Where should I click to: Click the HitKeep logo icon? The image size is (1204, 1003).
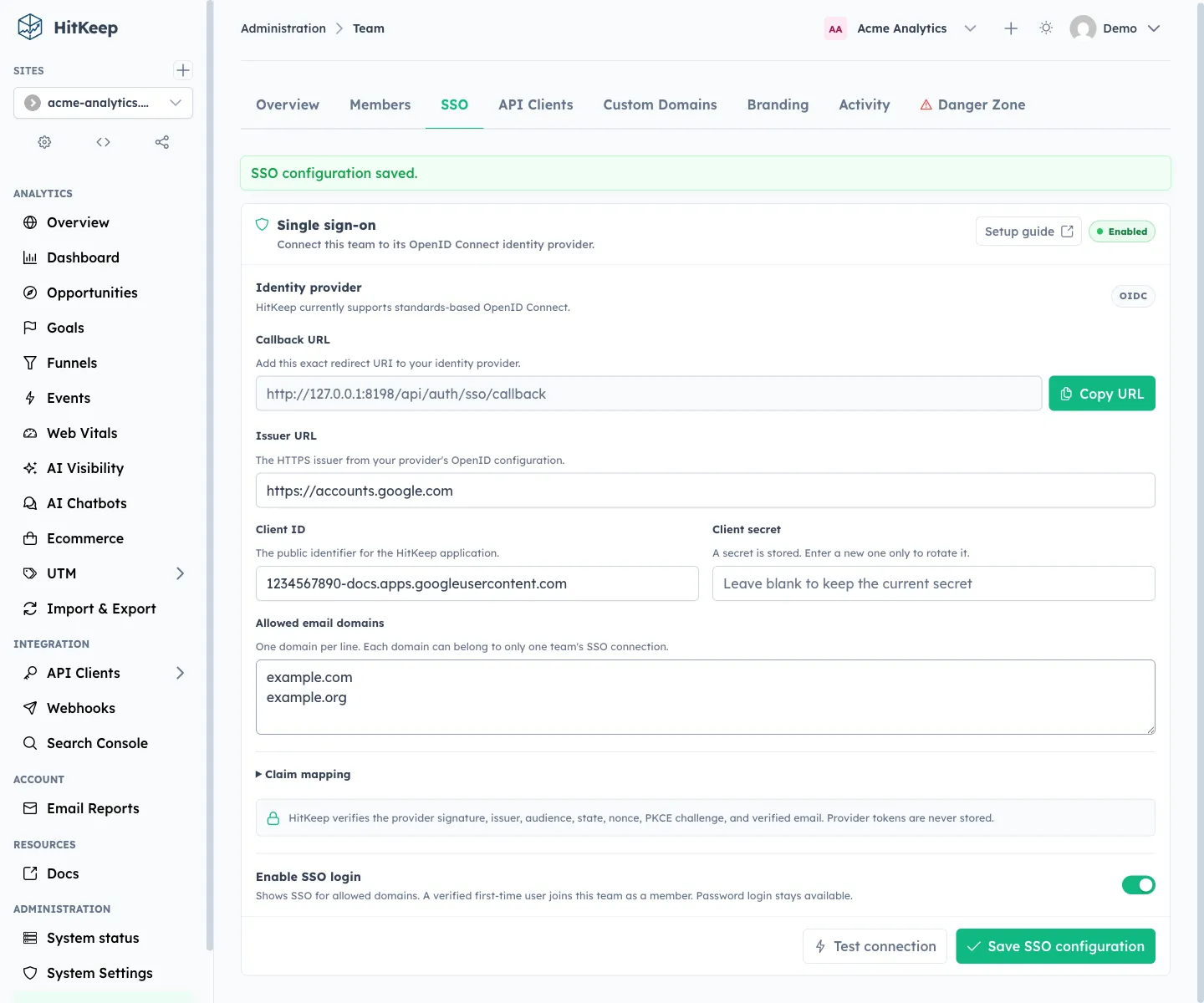(x=30, y=27)
